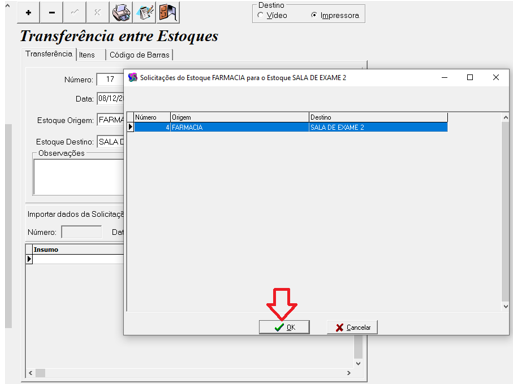This screenshot has height=388, width=516.
Task: Click the minus icon to delete record
Action: coord(52,13)
